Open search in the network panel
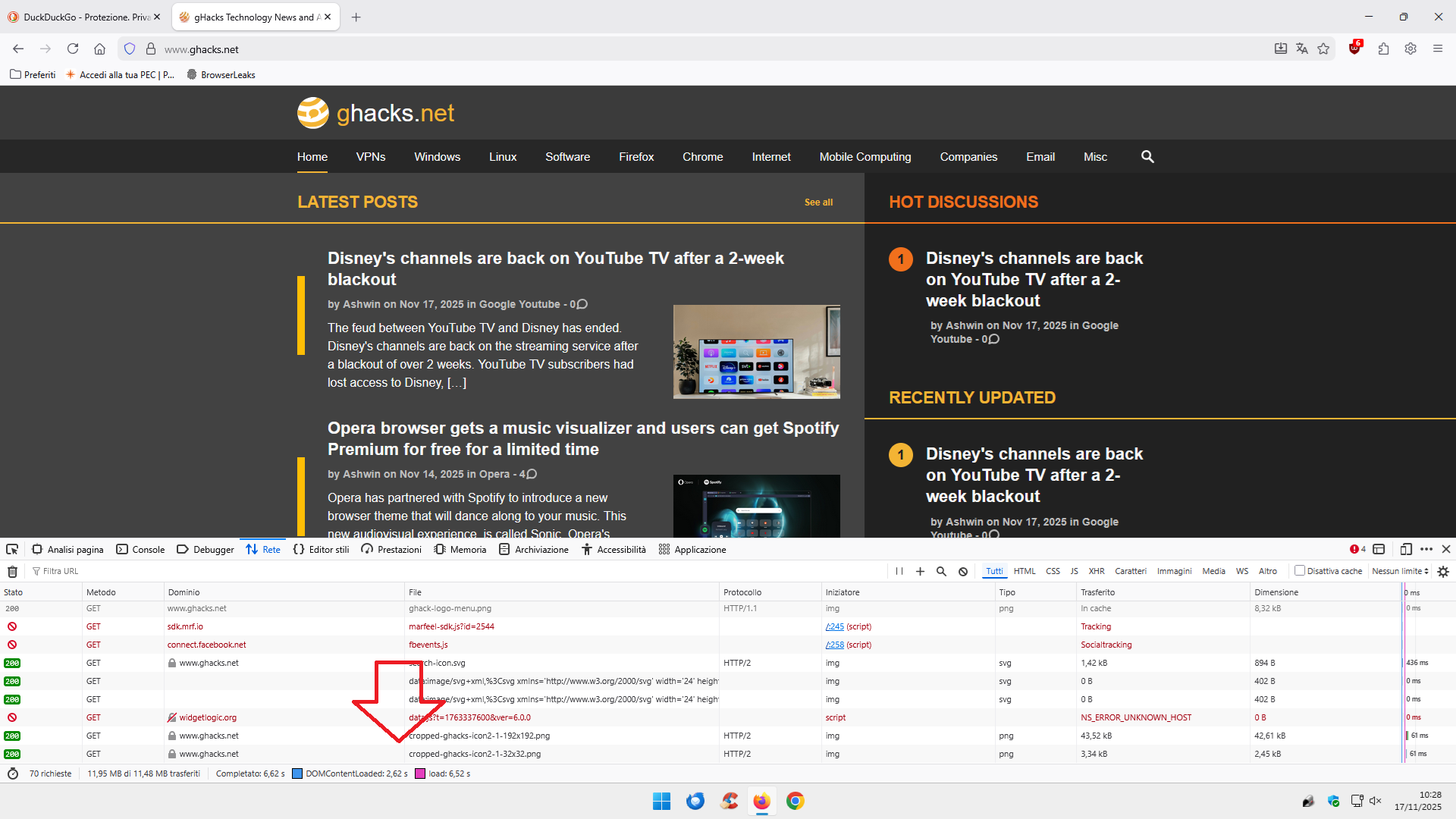This screenshot has height=819, width=1456. [x=941, y=571]
